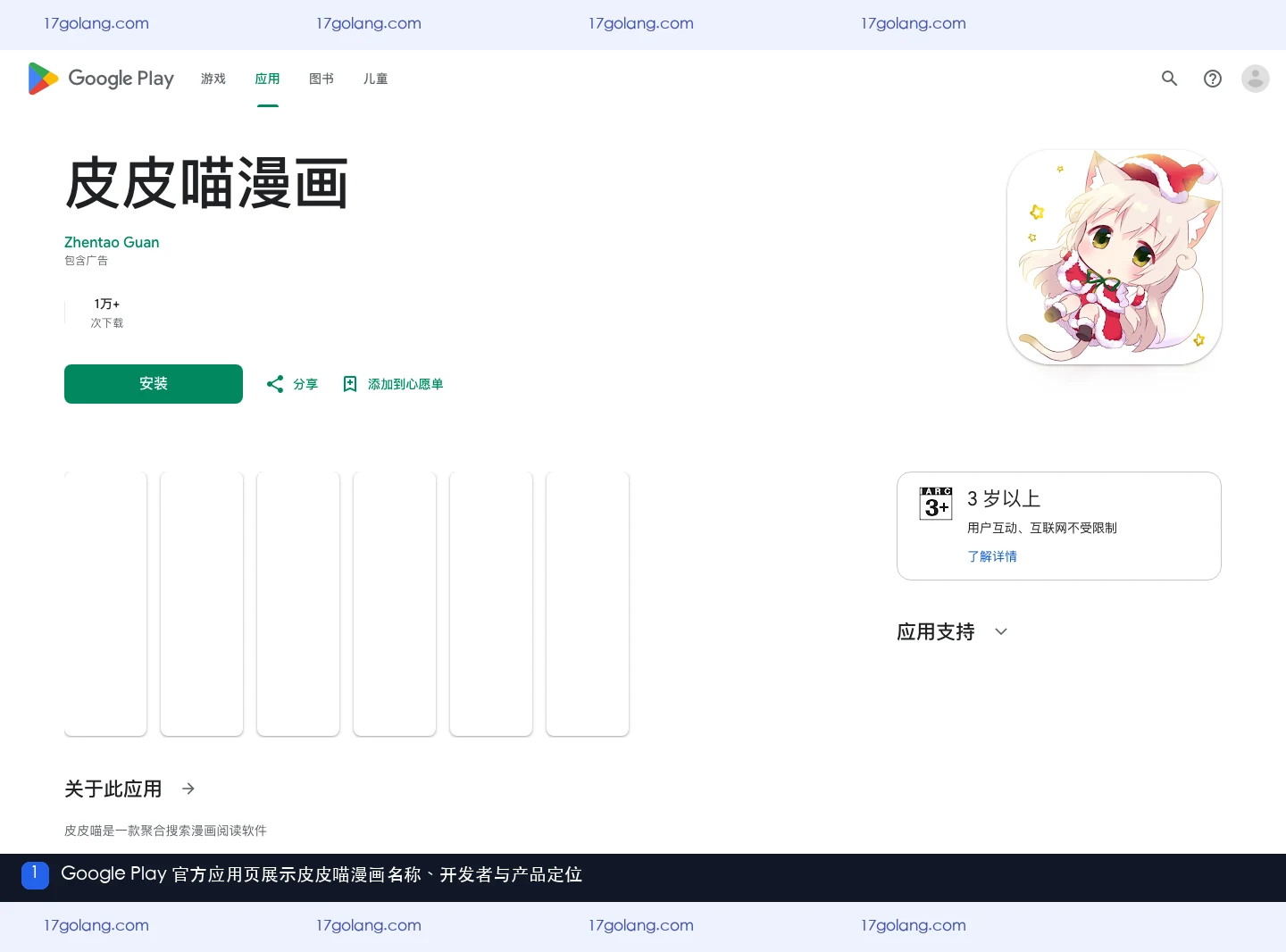This screenshot has width=1286, height=952.
Task: Select the 应用 tab
Action: click(267, 79)
